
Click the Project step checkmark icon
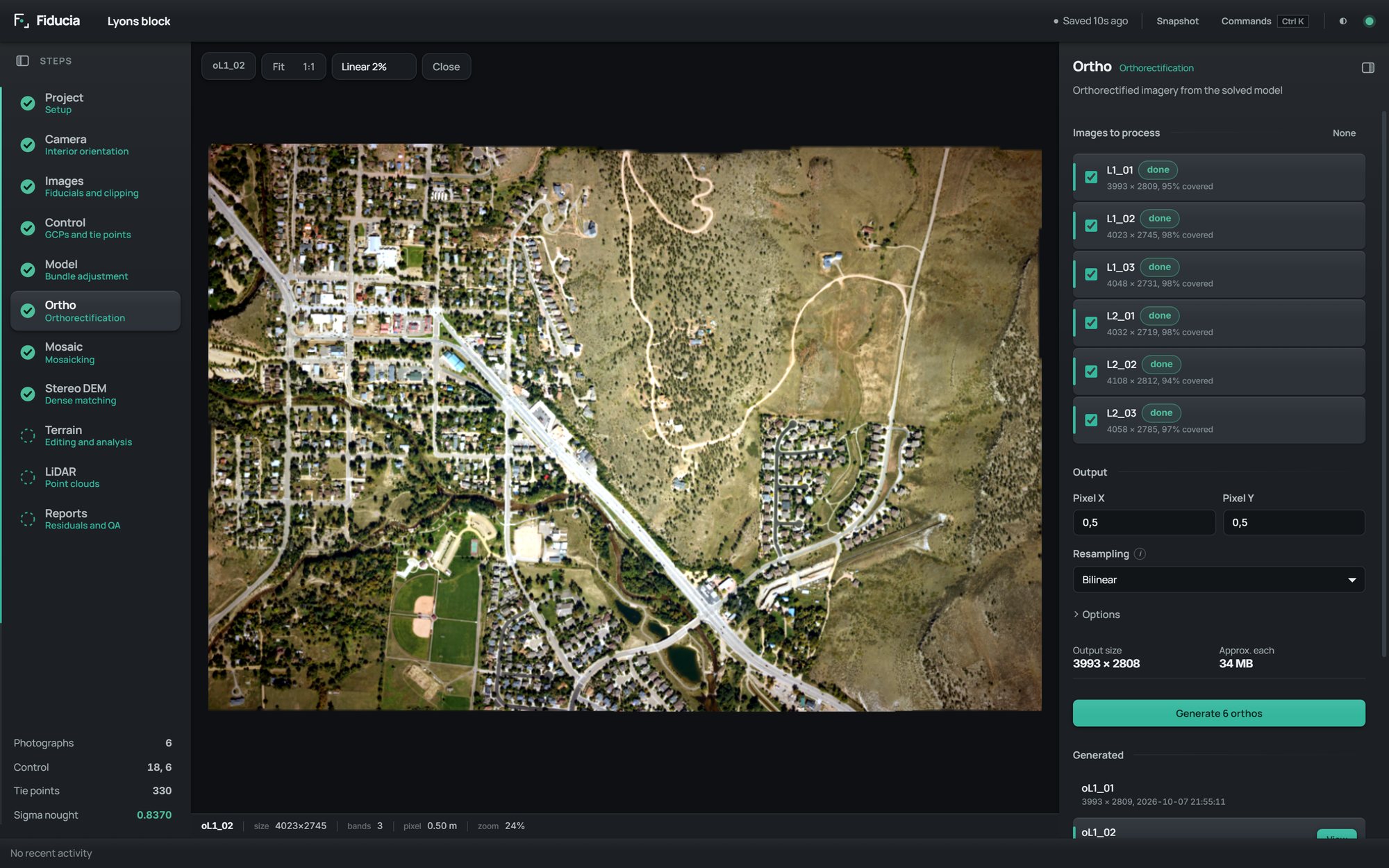click(x=28, y=103)
